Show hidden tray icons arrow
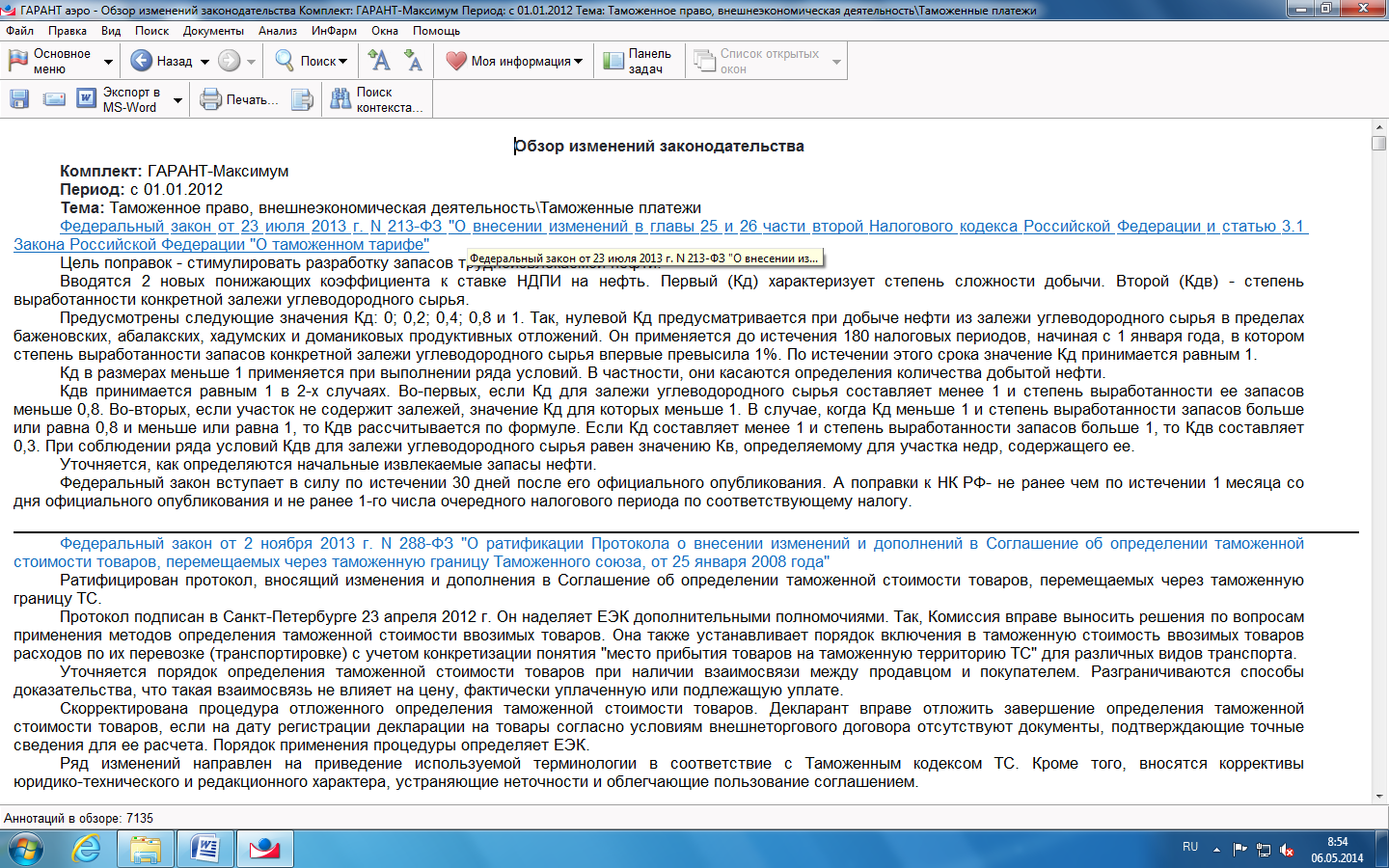Image resolution: width=1389 pixels, height=868 pixels. pos(1216,850)
